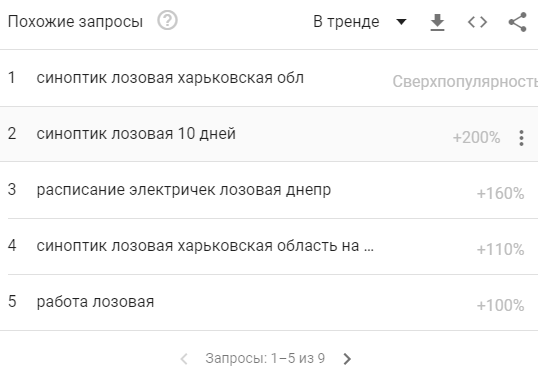Open three-dot menu for синоптик лозовая 10 дней
Image resolution: width=538 pixels, height=377 pixels.
coord(521,138)
